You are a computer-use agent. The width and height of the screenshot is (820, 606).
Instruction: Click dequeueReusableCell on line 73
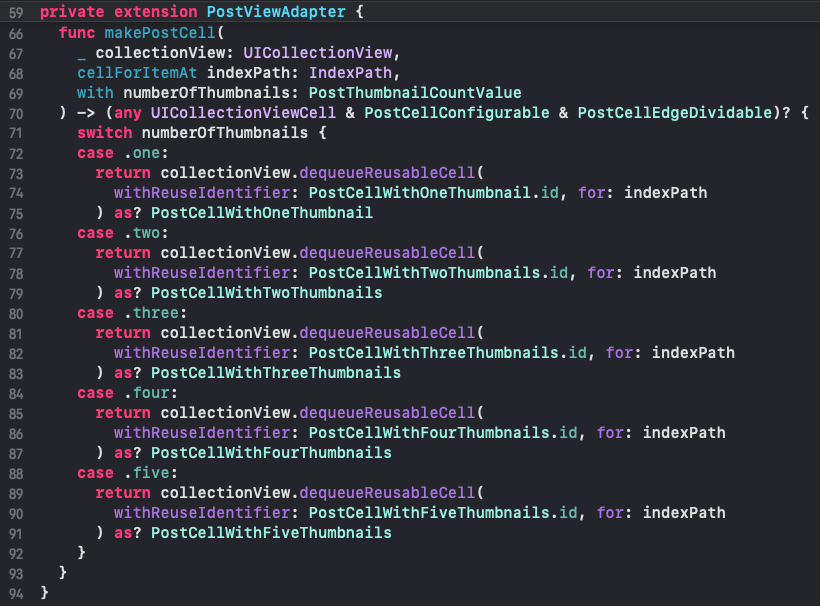click(387, 173)
